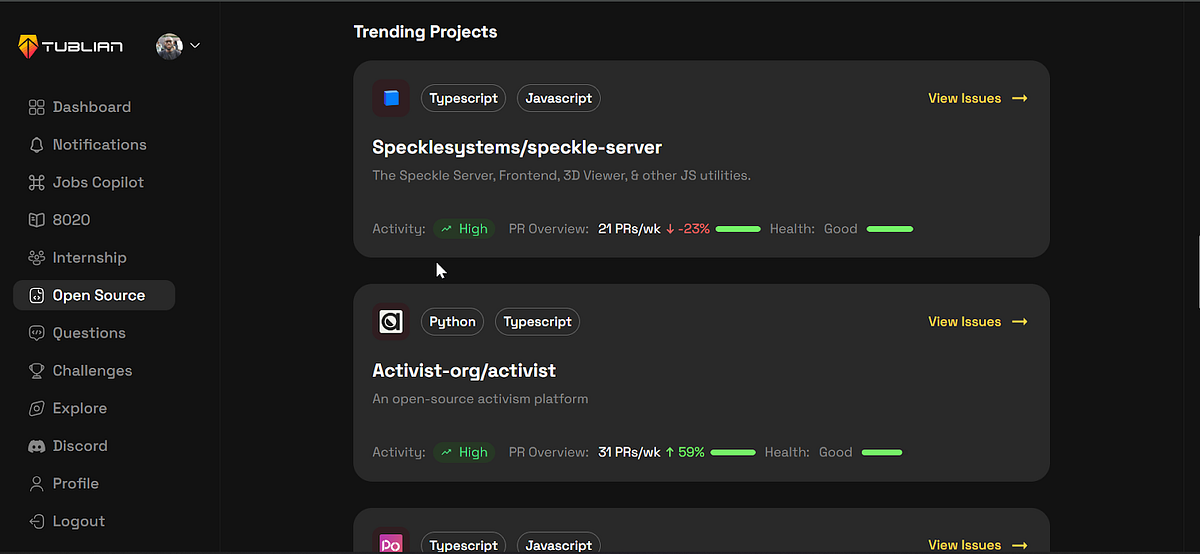View Issues for speckle-server project

tap(977, 98)
